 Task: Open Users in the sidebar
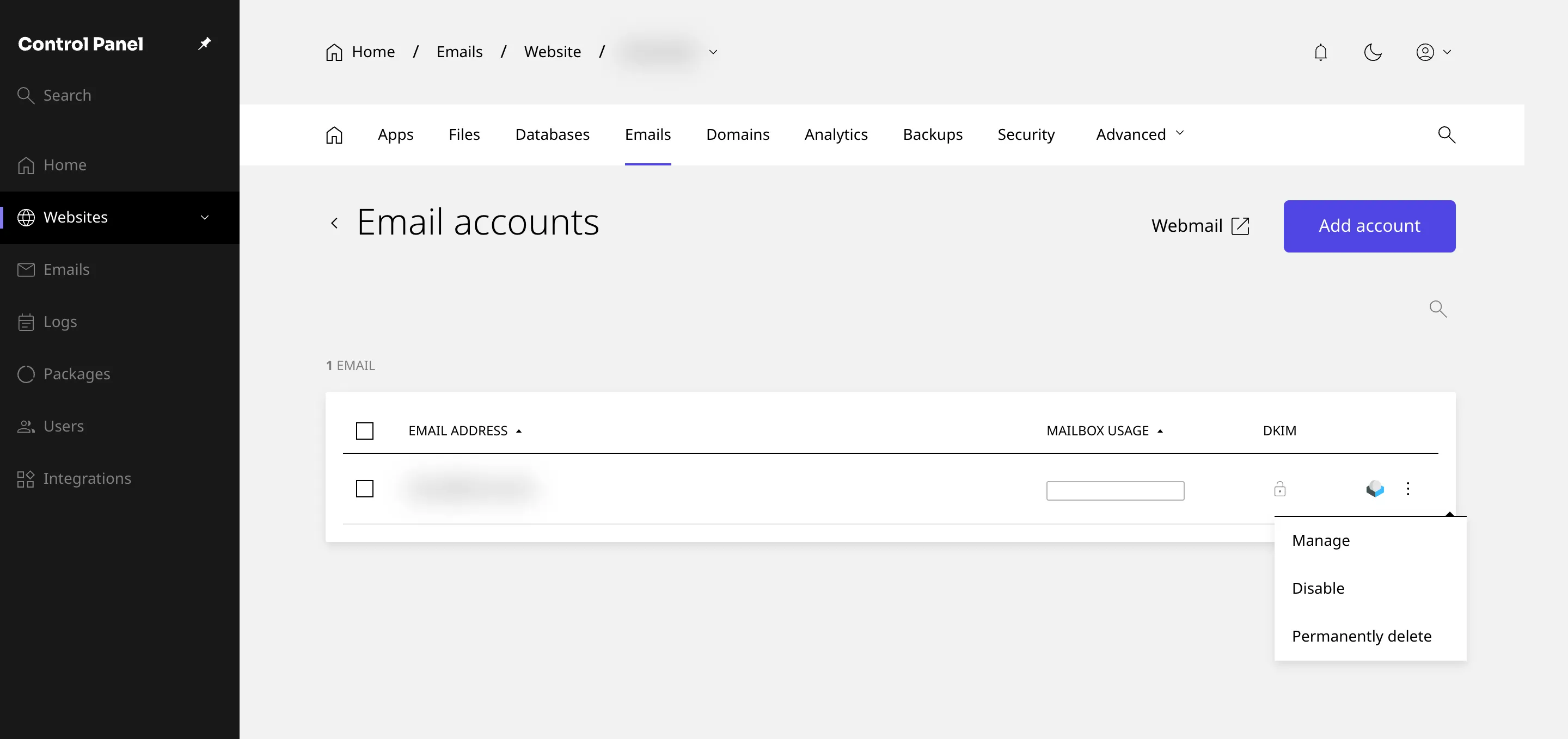click(119, 427)
